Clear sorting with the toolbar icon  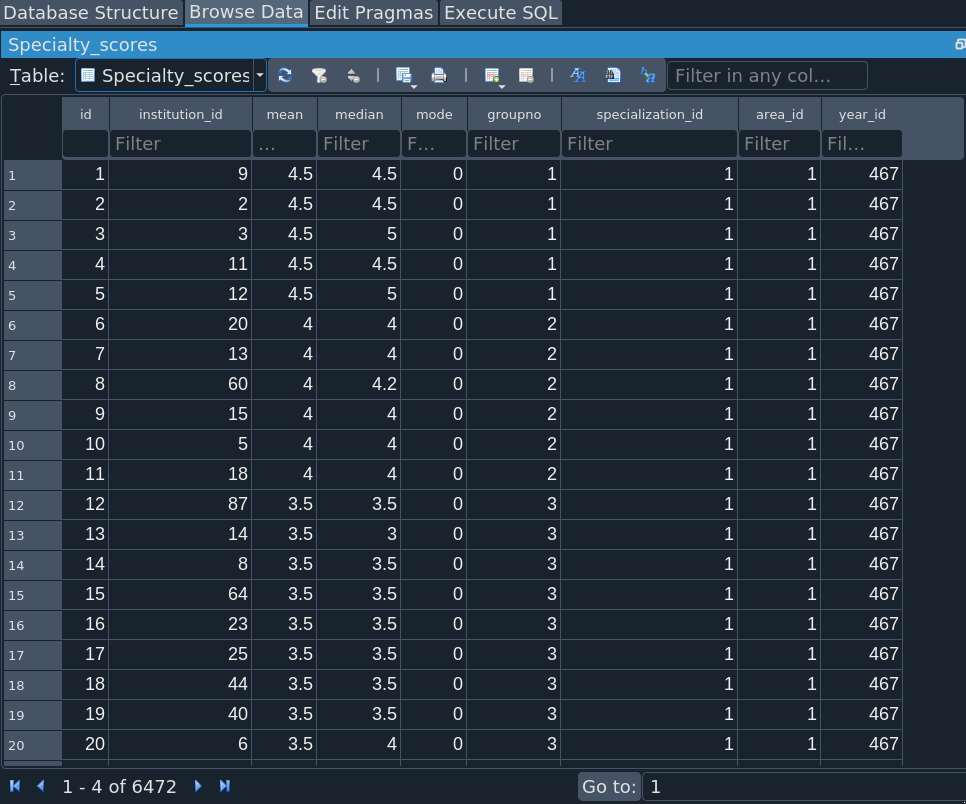pos(353,75)
